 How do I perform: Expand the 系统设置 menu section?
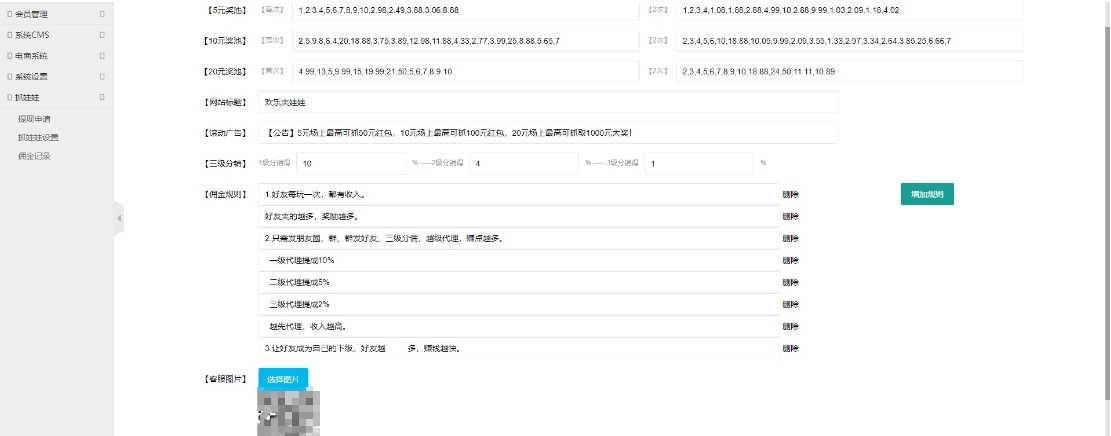pos(102,77)
